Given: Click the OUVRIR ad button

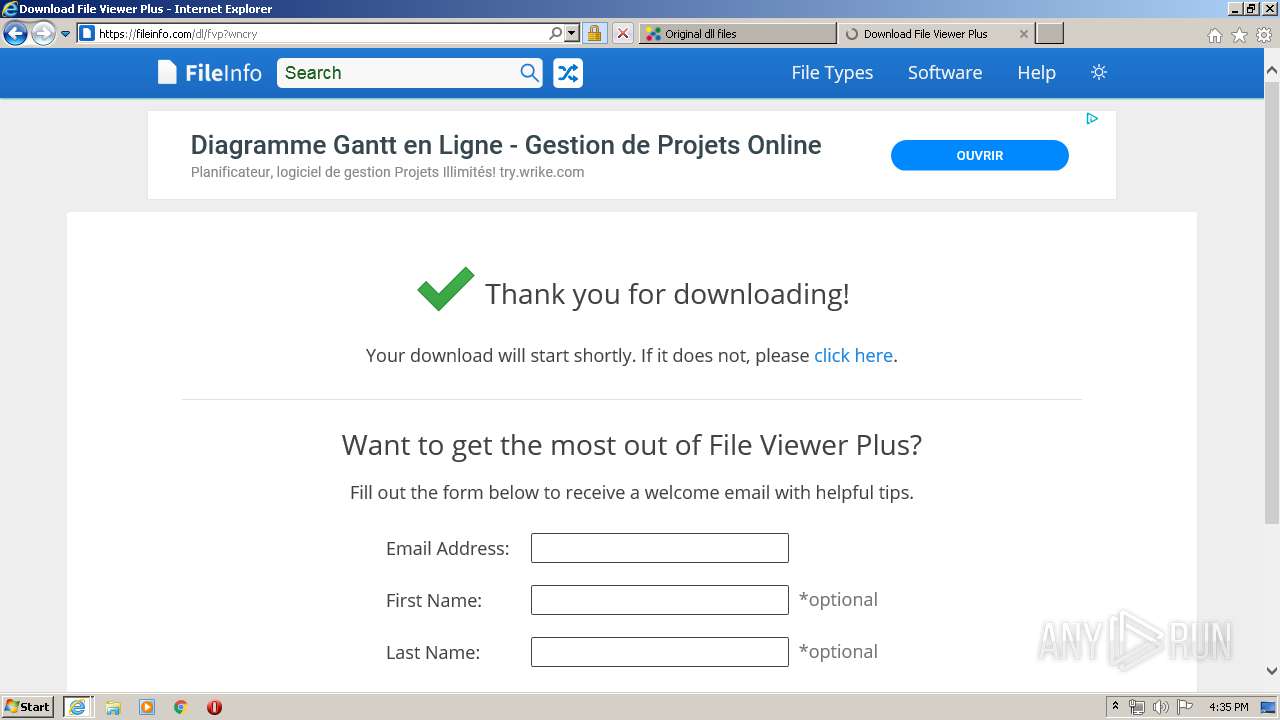Looking at the screenshot, I should pyautogui.click(x=980, y=155).
